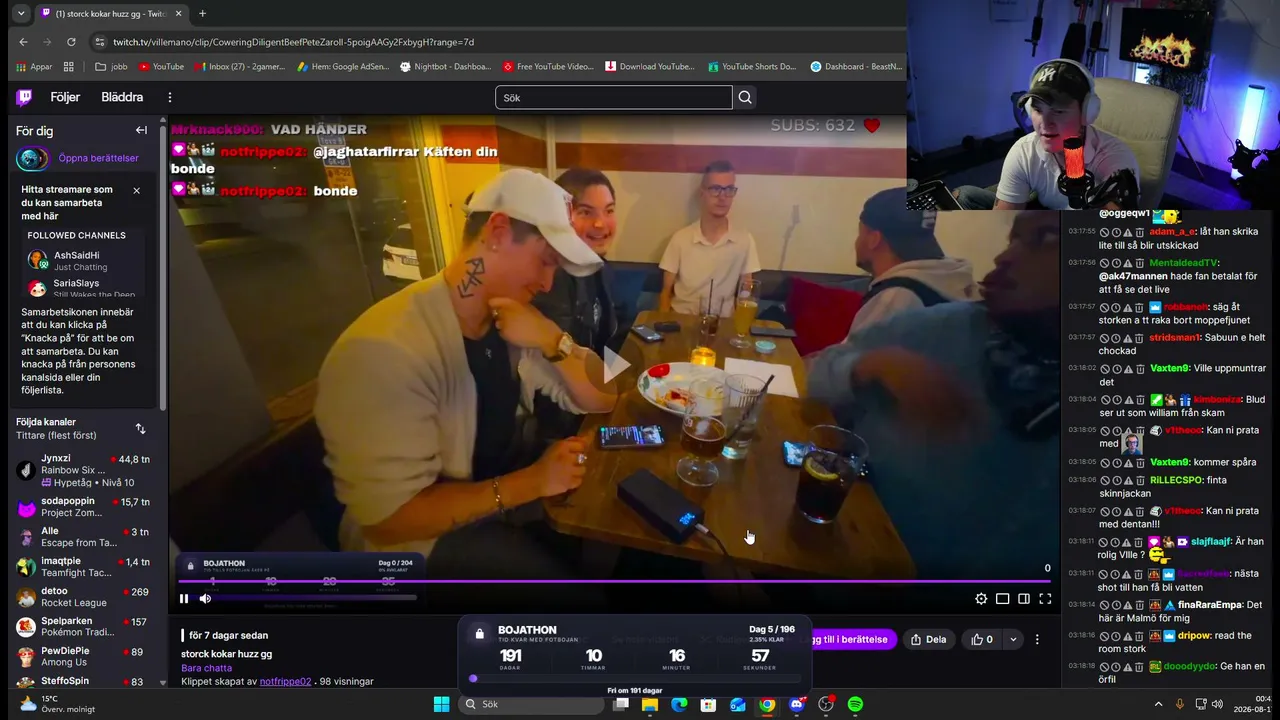
Task: Open the SariaSlays followed channel
Action: click(84, 288)
